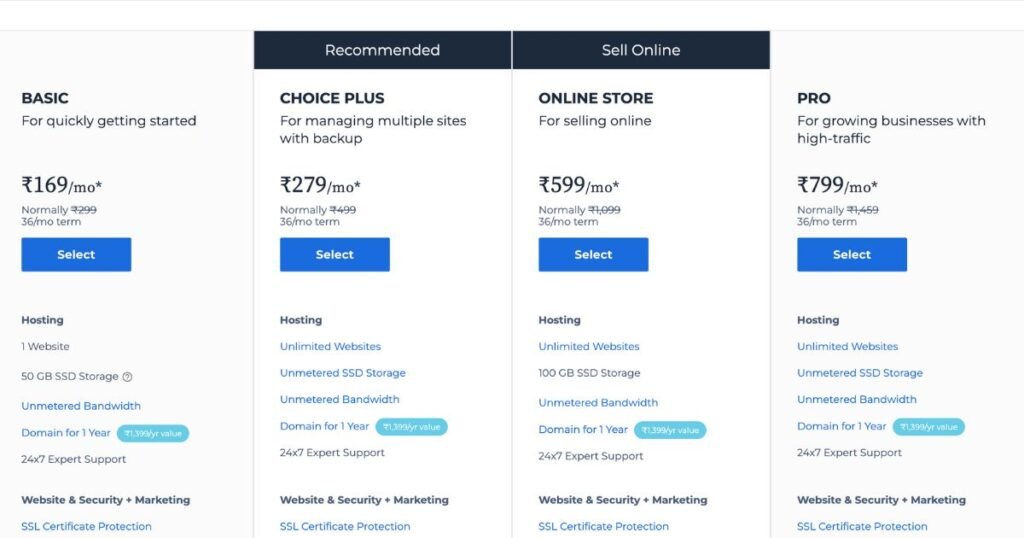The image size is (1024, 538).
Task: Click ₹1,399/yr value badge in Online Store
Action: click(670, 430)
